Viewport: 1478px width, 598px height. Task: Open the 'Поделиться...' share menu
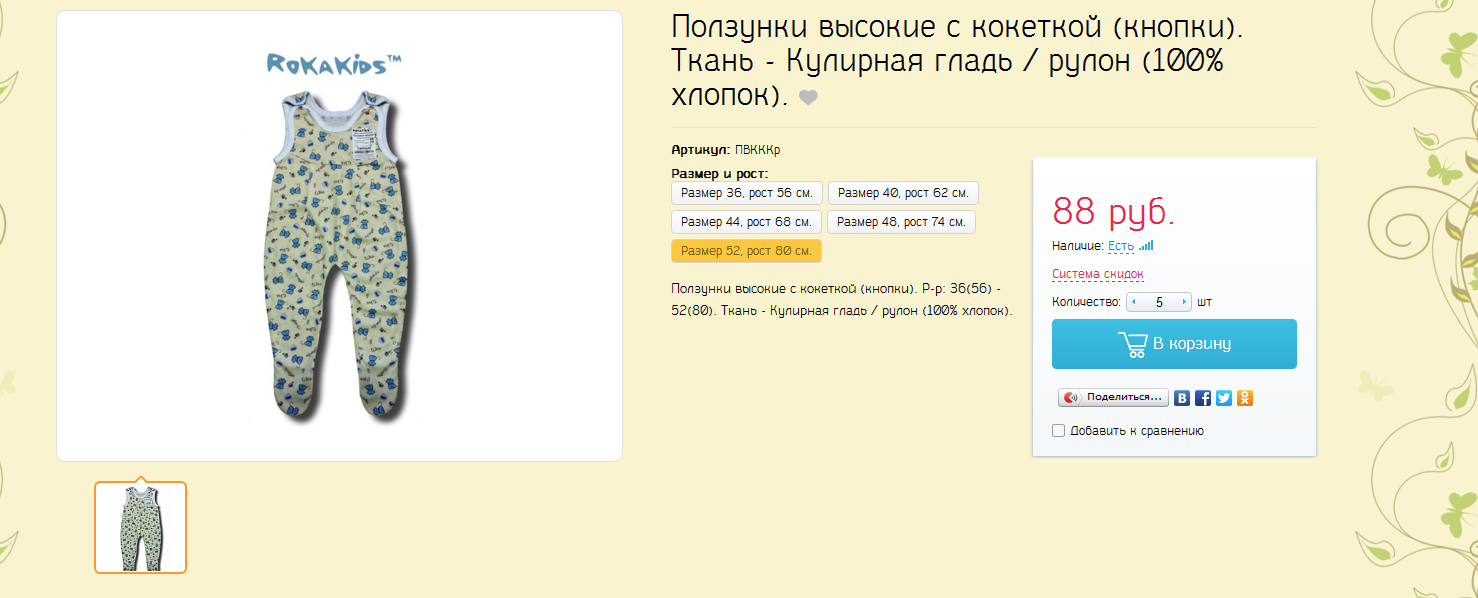[1114, 398]
